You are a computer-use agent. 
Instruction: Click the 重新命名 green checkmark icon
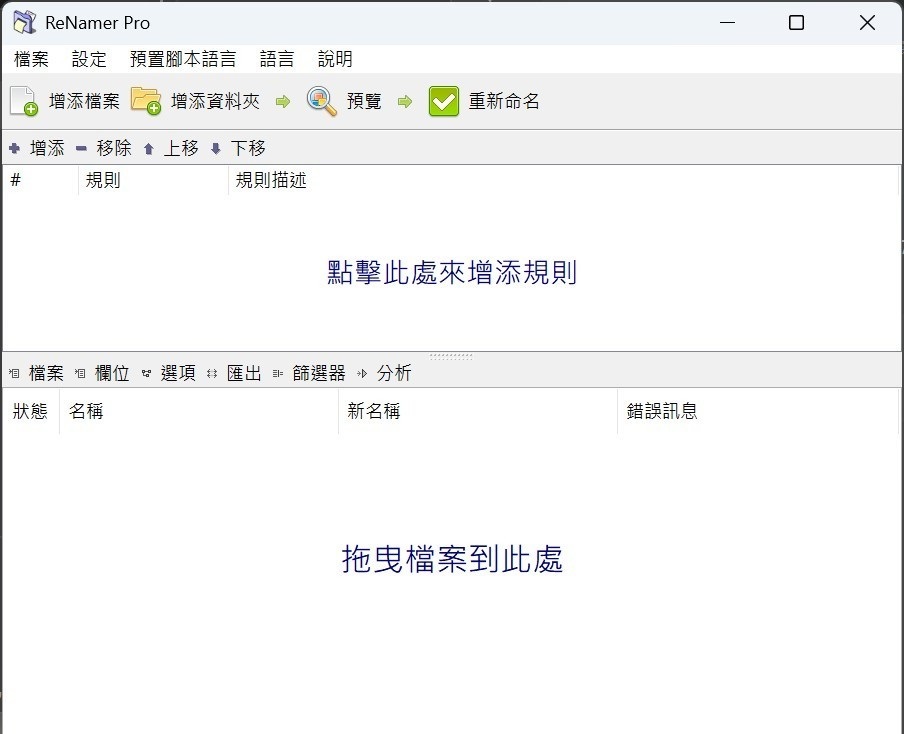click(444, 101)
